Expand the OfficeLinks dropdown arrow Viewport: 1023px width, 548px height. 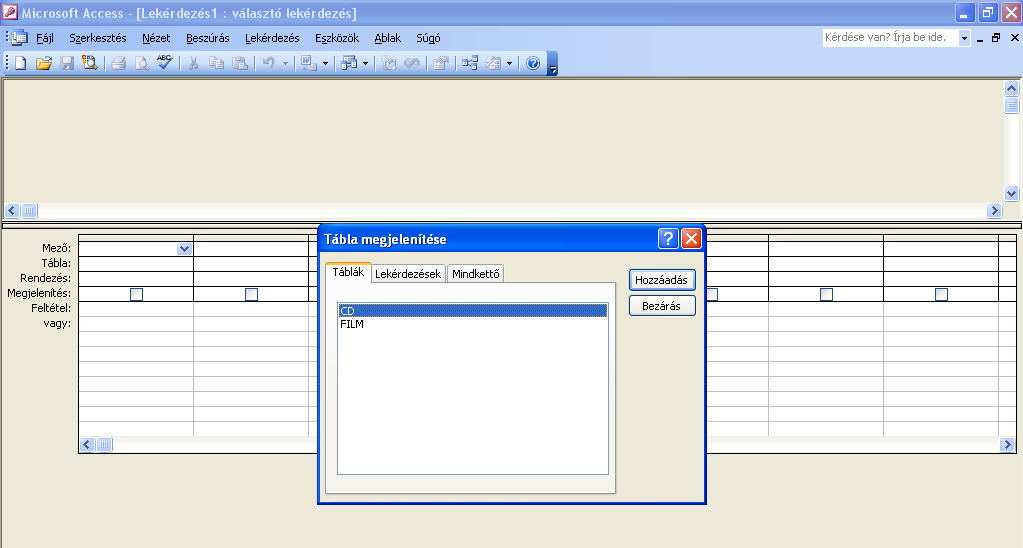pos(325,63)
